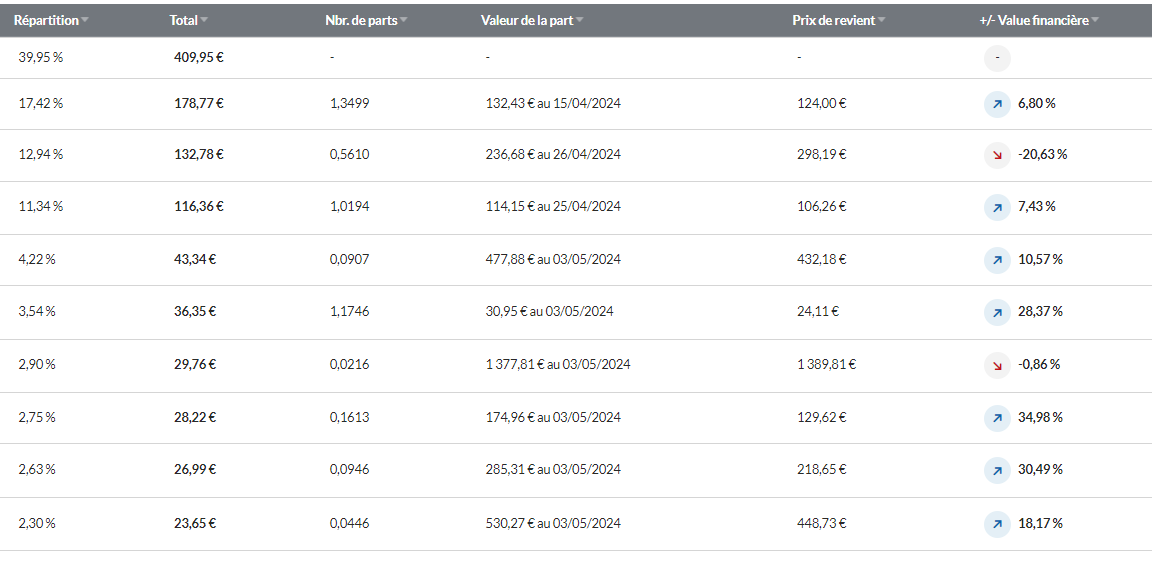Sort by Valeur de la part arrow
This screenshot has width=1152, height=577.
[x=579, y=21]
